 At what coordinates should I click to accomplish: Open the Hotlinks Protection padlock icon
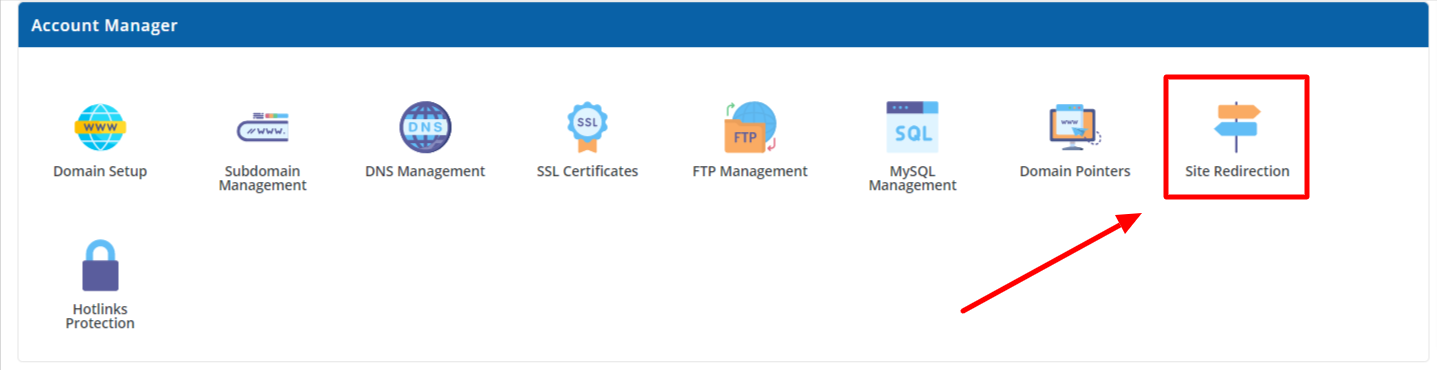pyautogui.click(x=100, y=265)
